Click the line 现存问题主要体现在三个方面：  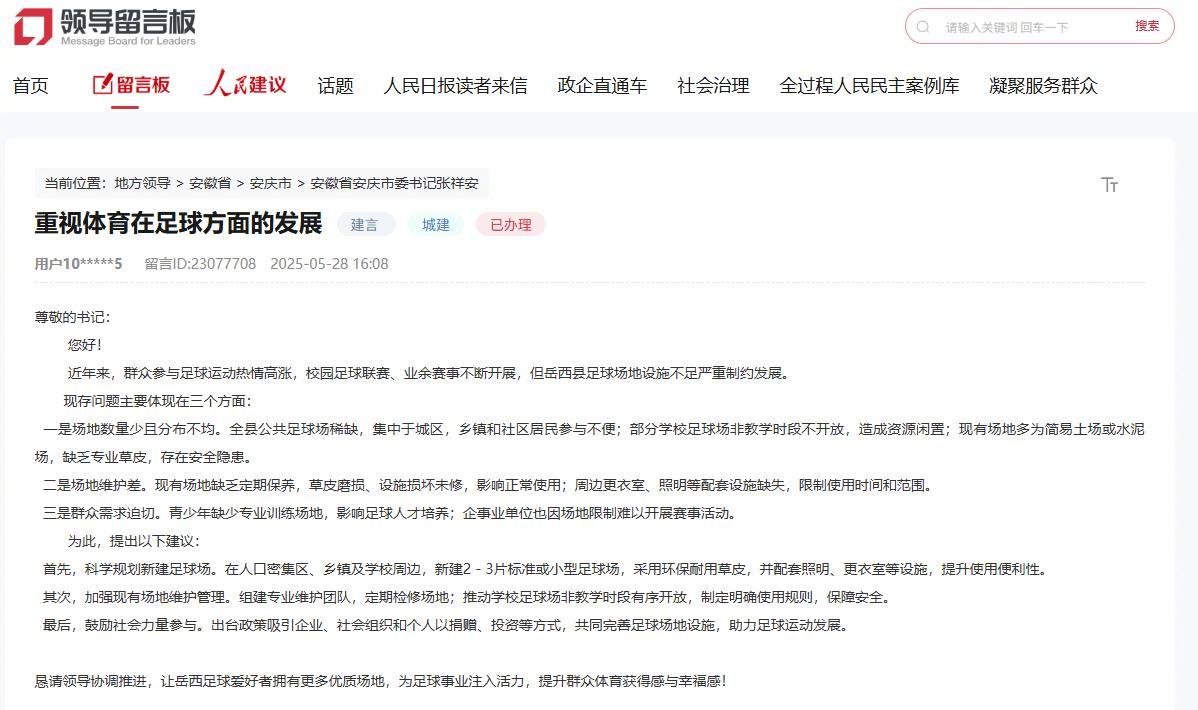tap(159, 401)
